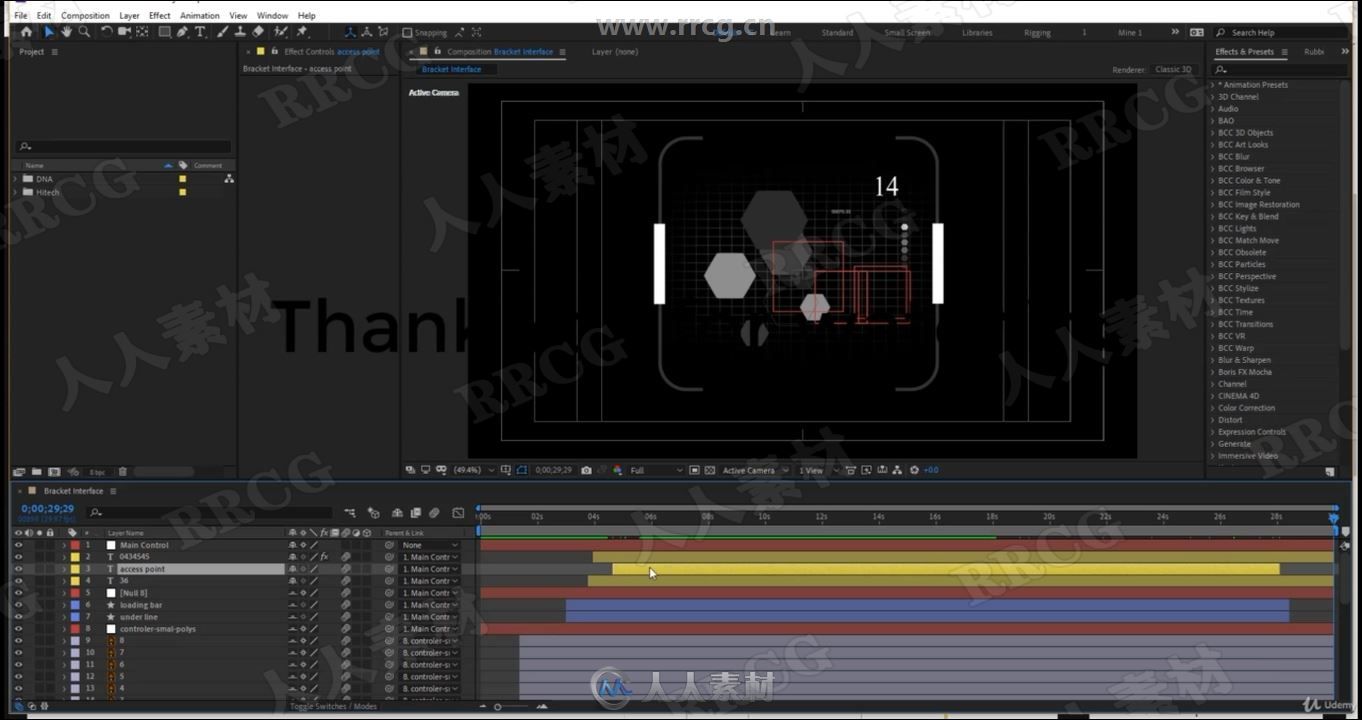Hide the under line layer eye
The image size is (1362, 720).
point(18,617)
